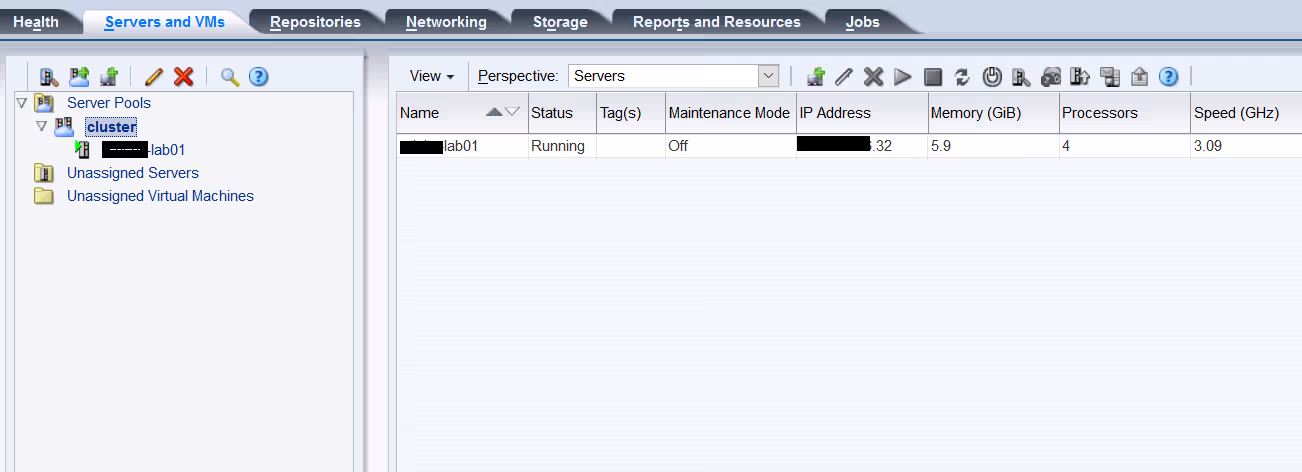Go to the Jobs tab
Screen dimensions: 1302x472
tap(862, 22)
